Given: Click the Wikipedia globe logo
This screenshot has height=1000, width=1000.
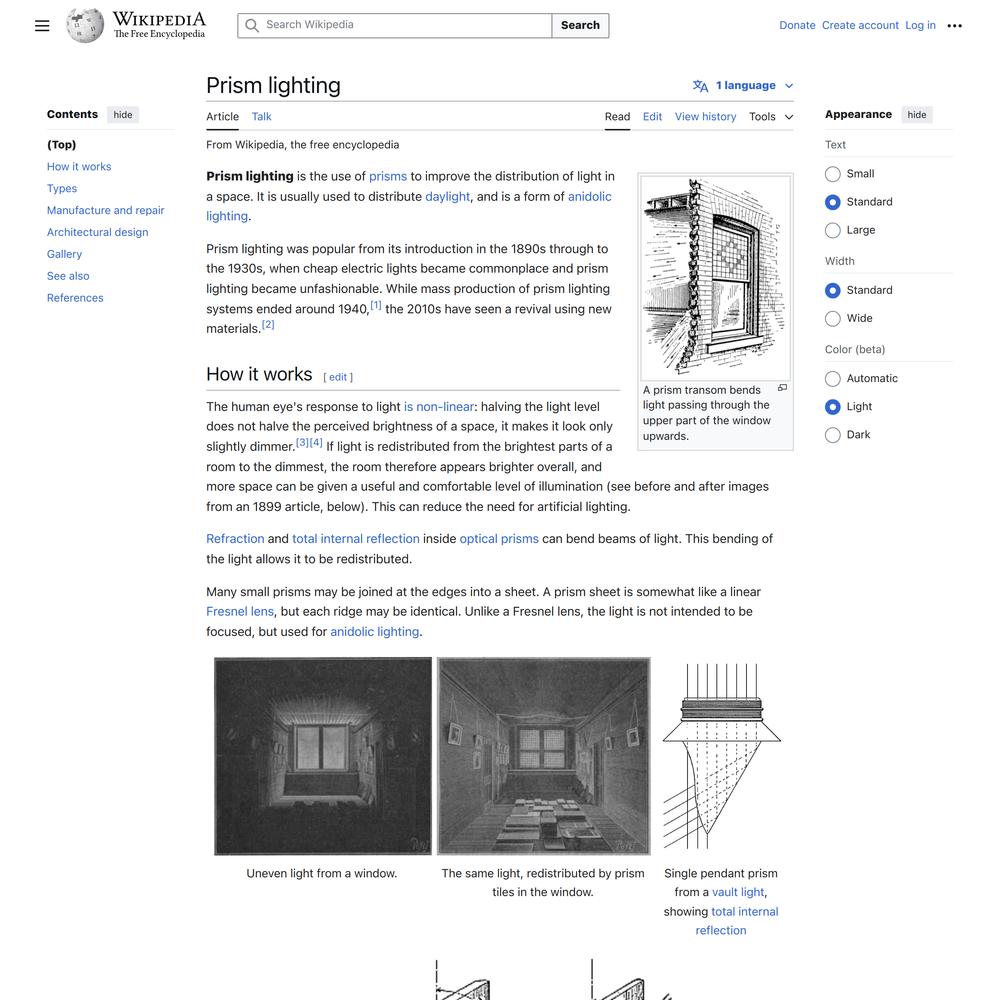Looking at the screenshot, I should click(x=85, y=26).
